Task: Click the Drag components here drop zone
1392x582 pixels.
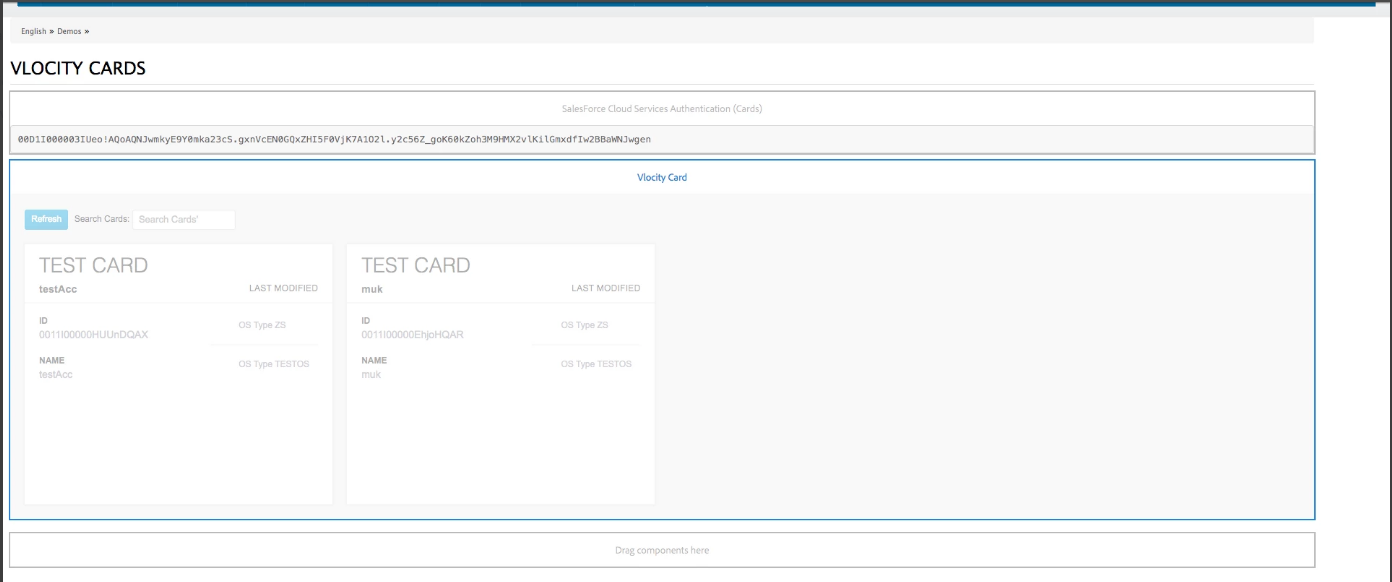Action: 662,550
